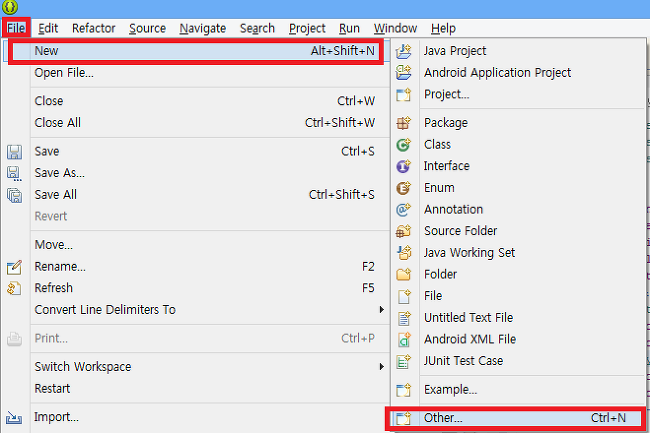Choose Close All menu entry
This screenshot has height=433, width=650.
[x=196, y=123]
